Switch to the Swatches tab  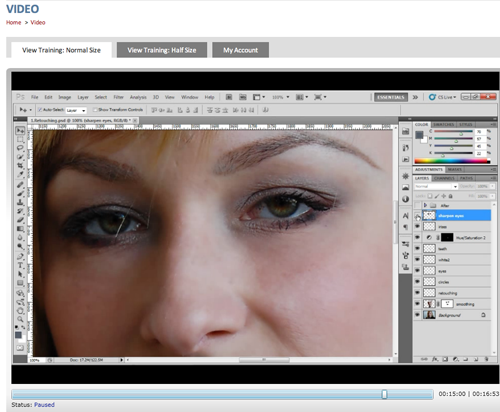[443, 124]
